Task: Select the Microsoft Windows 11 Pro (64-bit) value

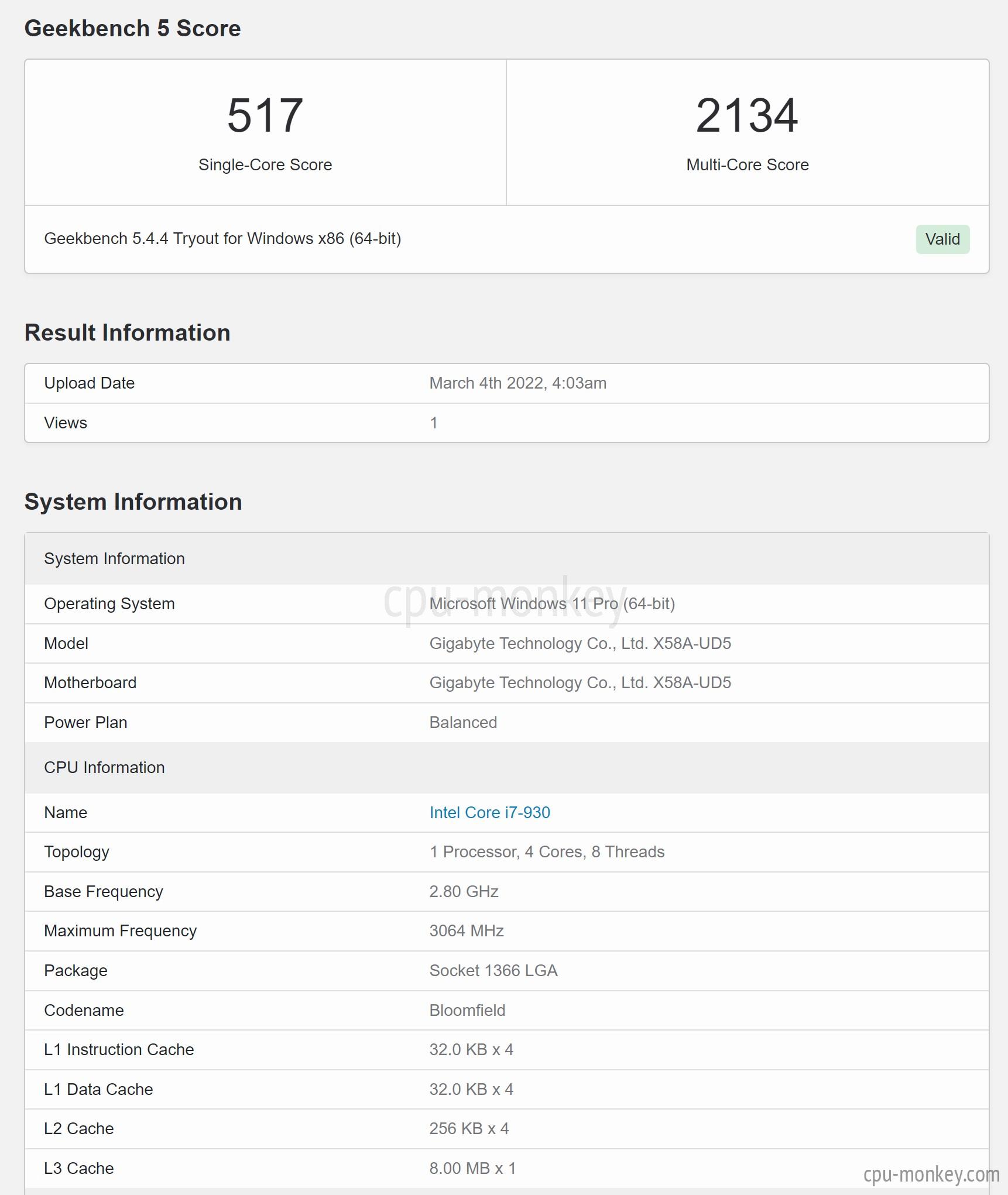Action: pyautogui.click(x=552, y=603)
